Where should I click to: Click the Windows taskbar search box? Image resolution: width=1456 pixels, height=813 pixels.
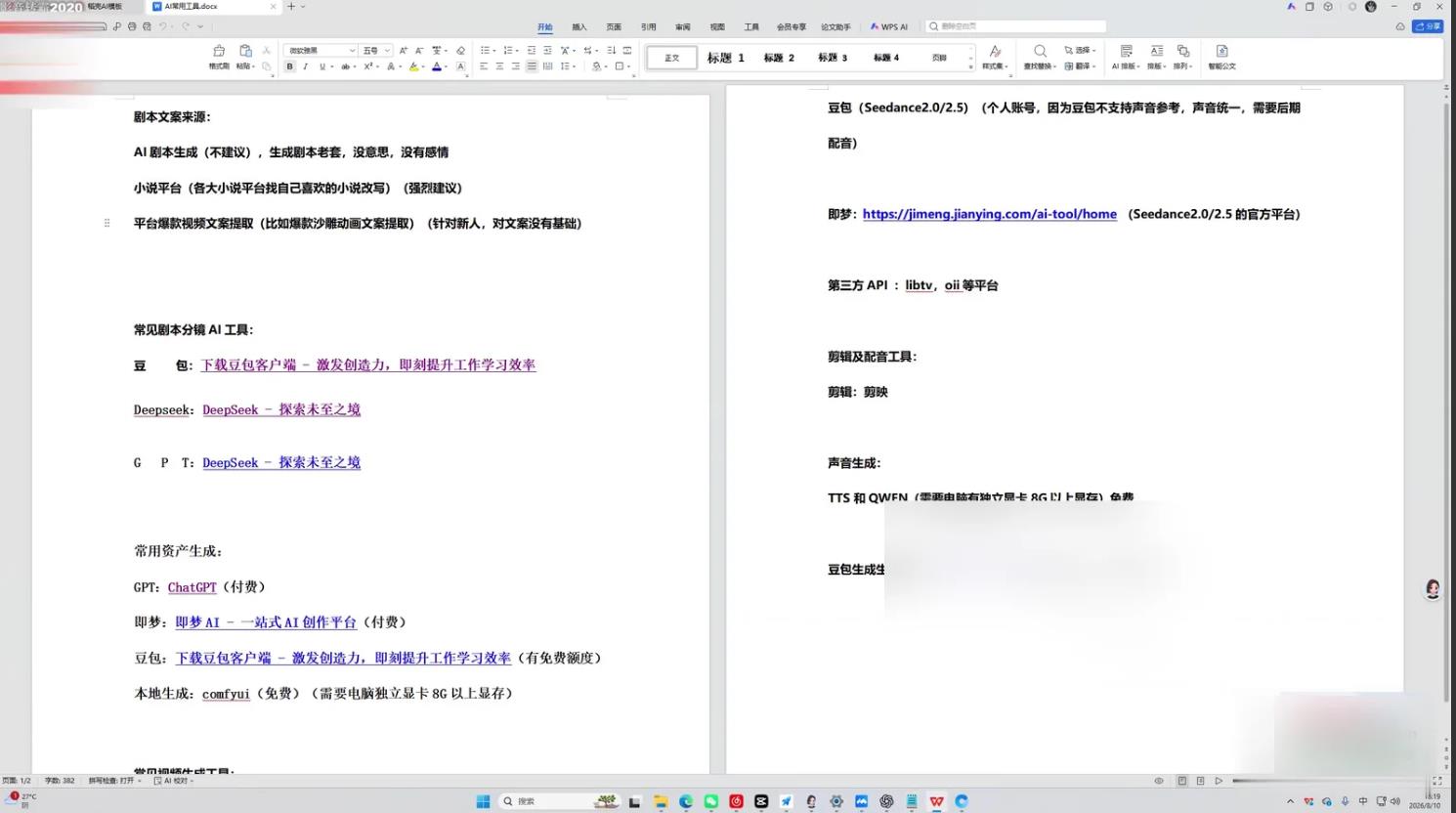[559, 801]
